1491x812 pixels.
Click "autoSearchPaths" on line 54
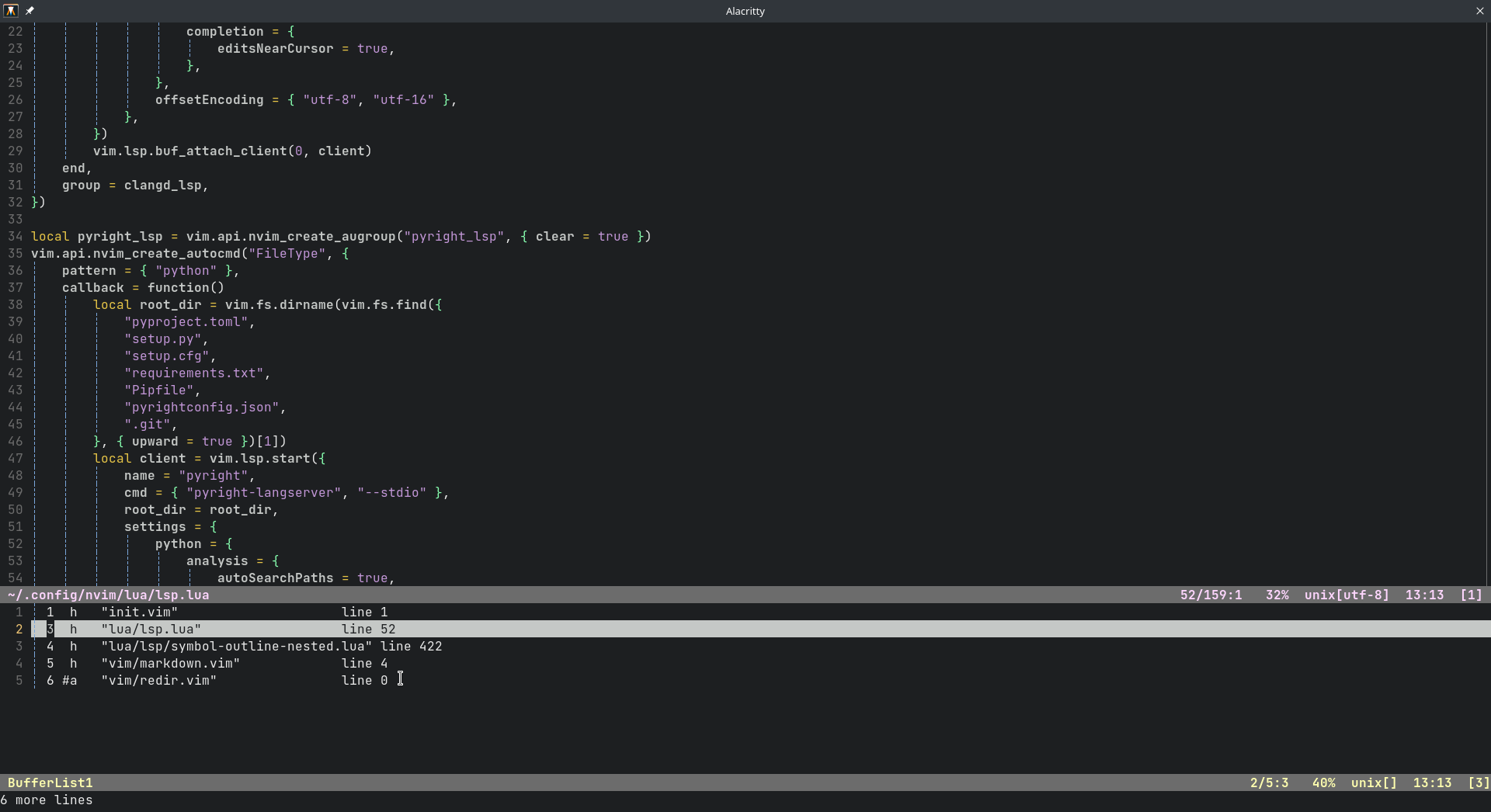(x=275, y=578)
